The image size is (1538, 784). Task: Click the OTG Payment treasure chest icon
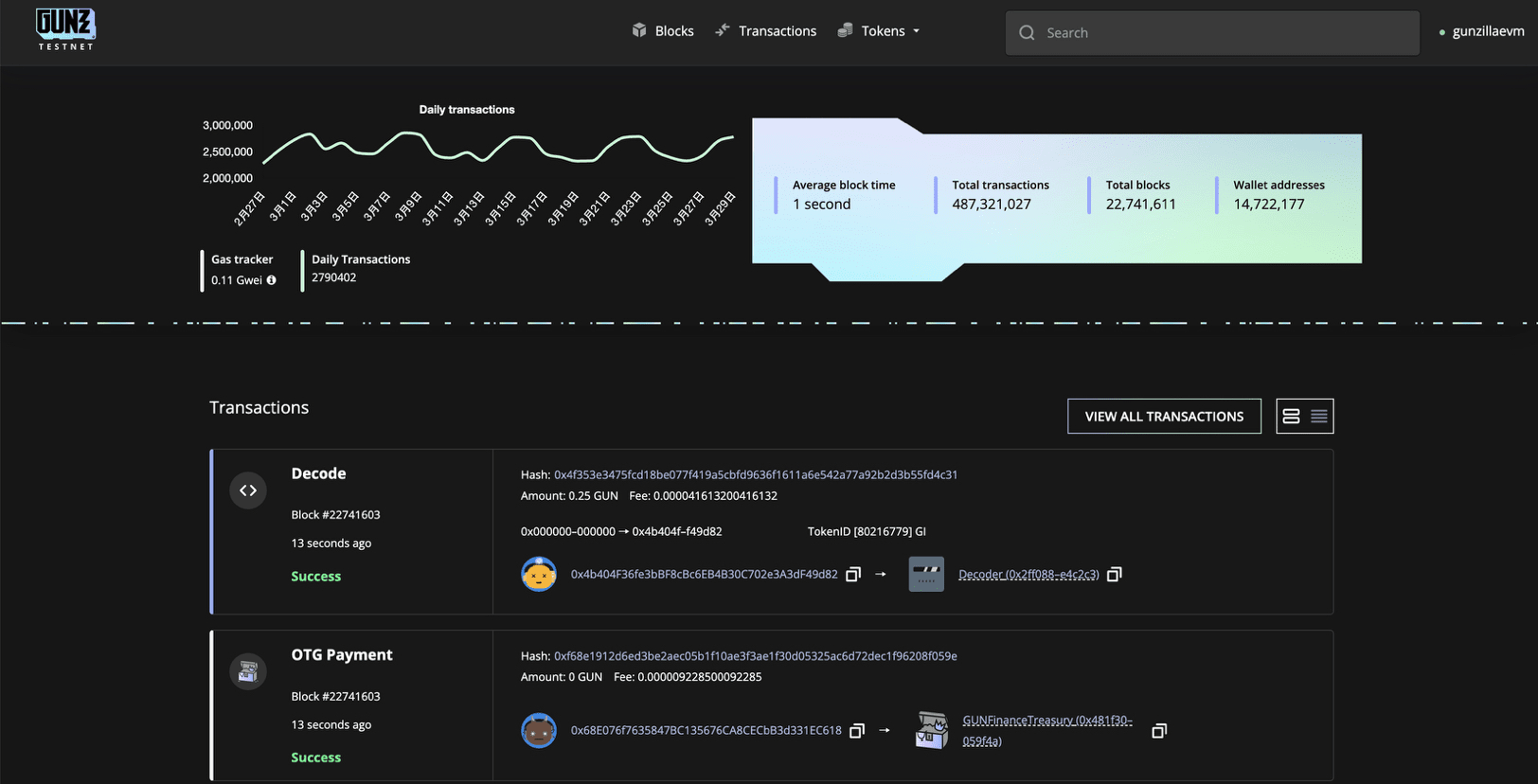point(248,671)
